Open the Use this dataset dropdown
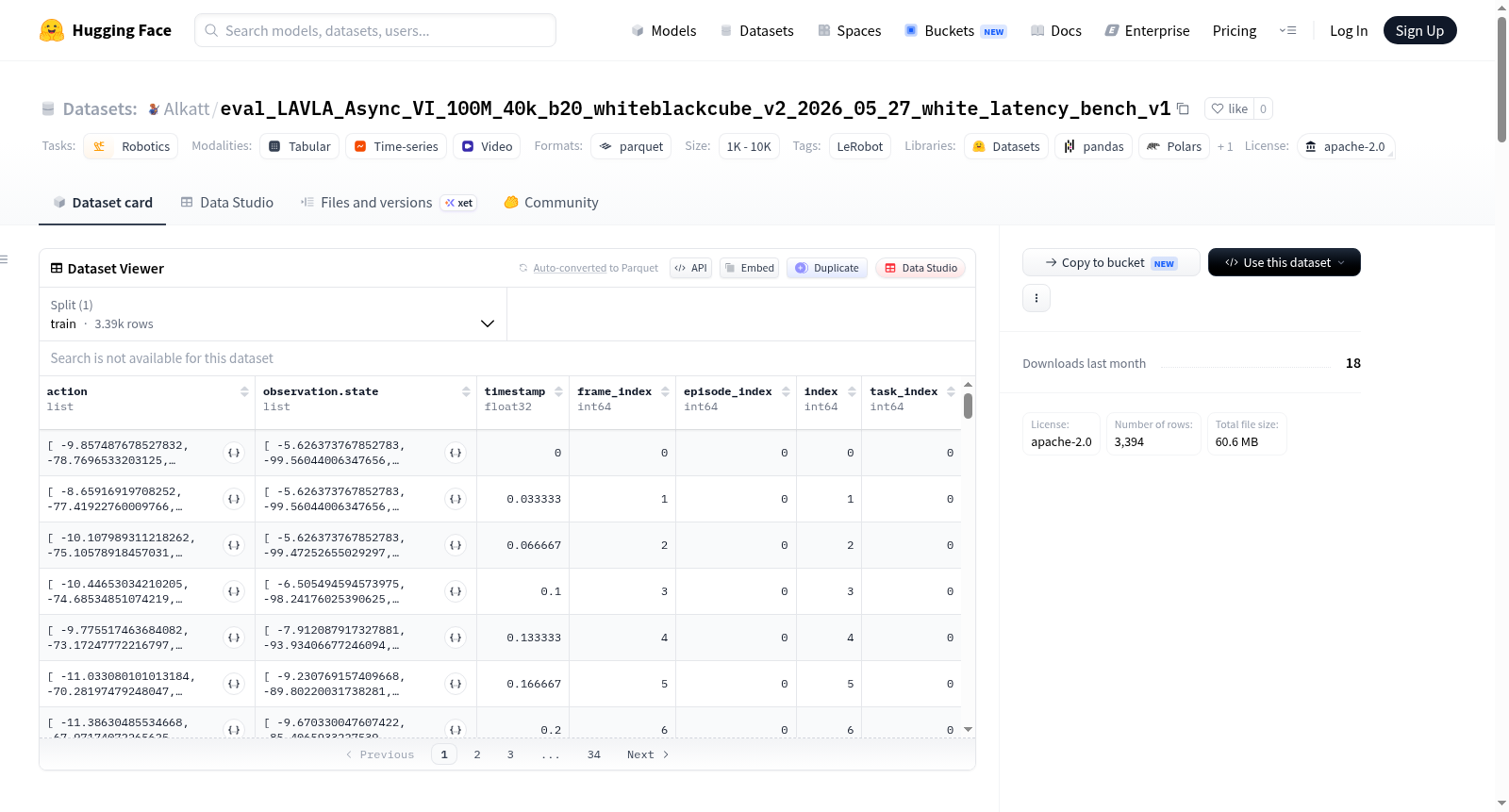Image resolution: width=1509 pixels, height=812 pixels. [1284, 262]
